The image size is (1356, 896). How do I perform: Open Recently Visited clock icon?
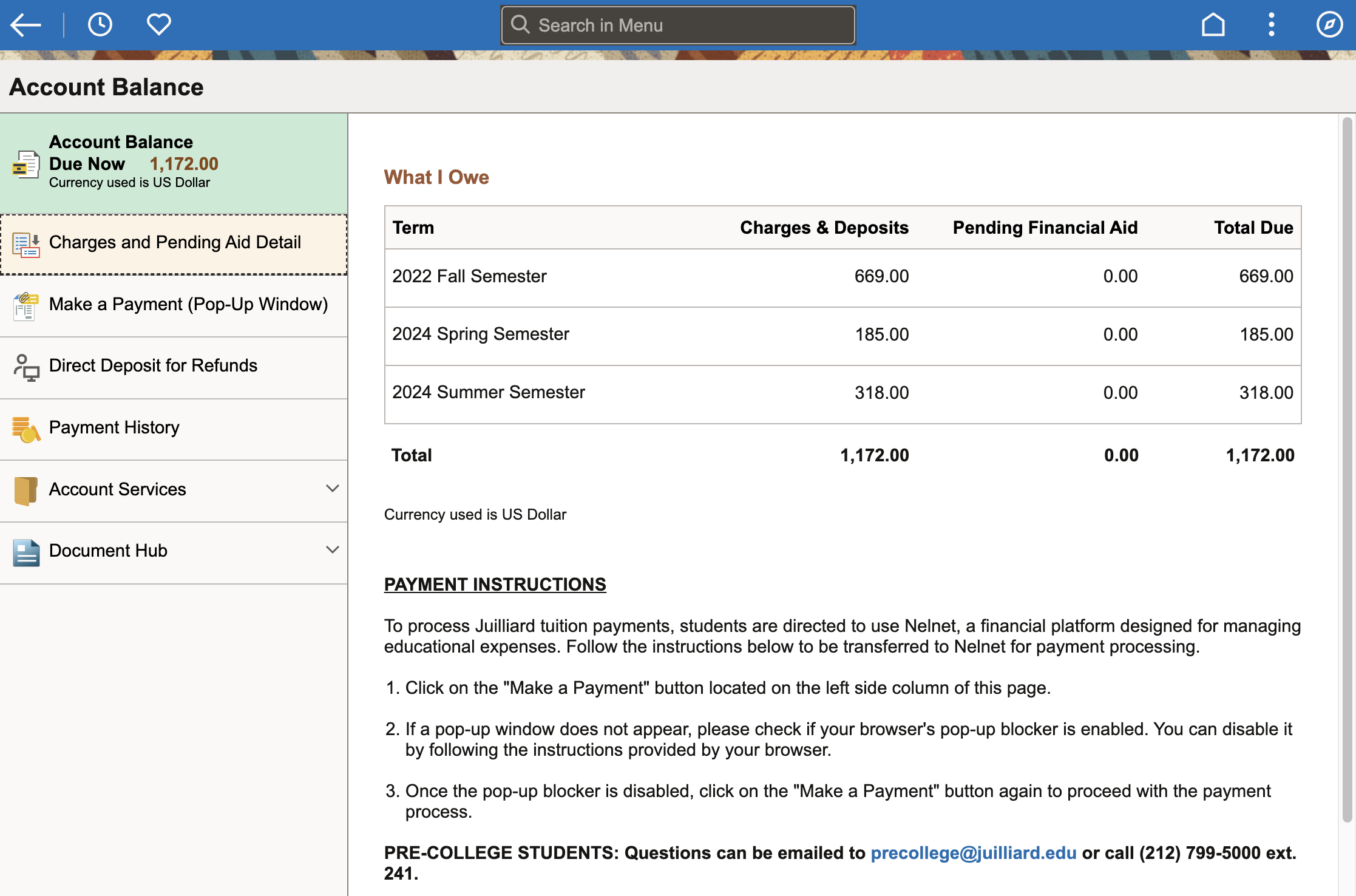pyautogui.click(x=100, y=25)
